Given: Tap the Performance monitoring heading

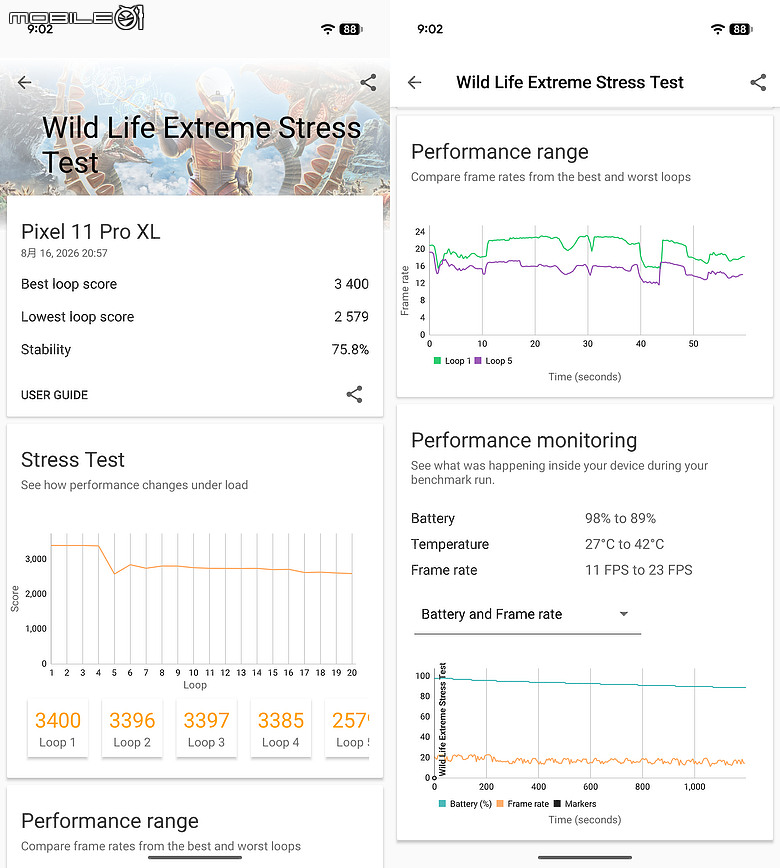Looking at the screenshot, I should click(524, 440).
